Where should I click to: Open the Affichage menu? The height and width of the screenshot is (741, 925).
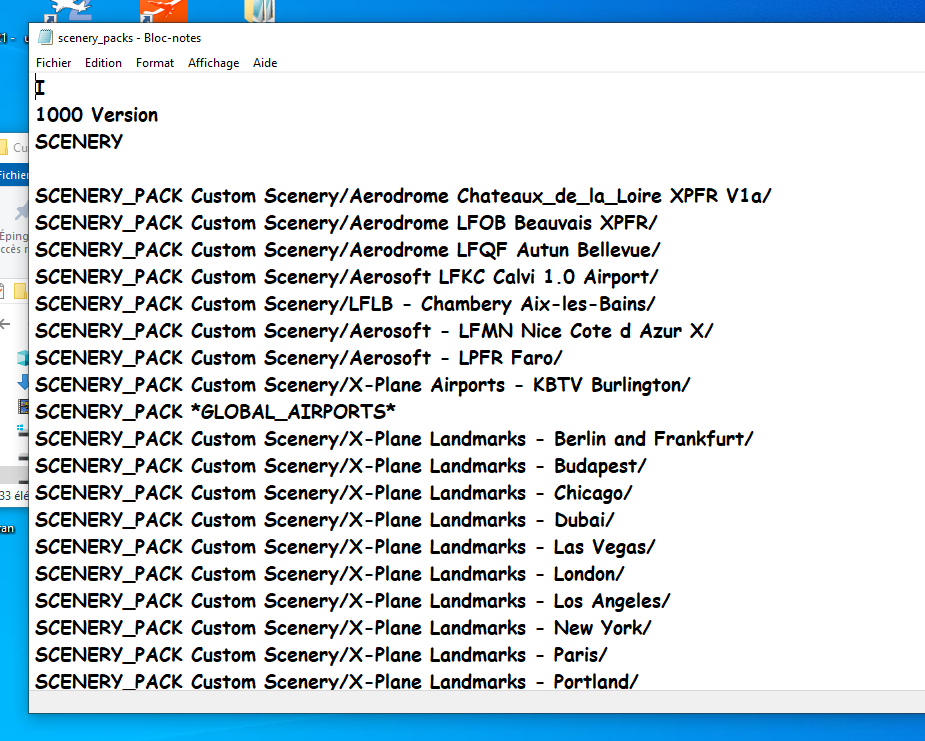pos(214,63)
